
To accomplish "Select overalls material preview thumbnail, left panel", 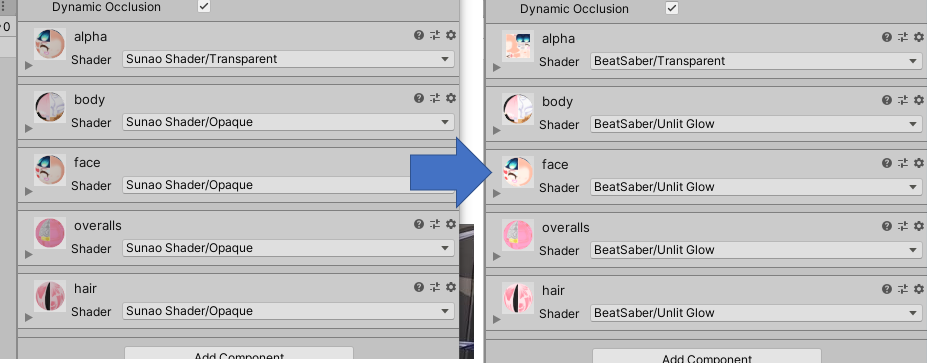I will pyautogui.click(x=50, y=233).
